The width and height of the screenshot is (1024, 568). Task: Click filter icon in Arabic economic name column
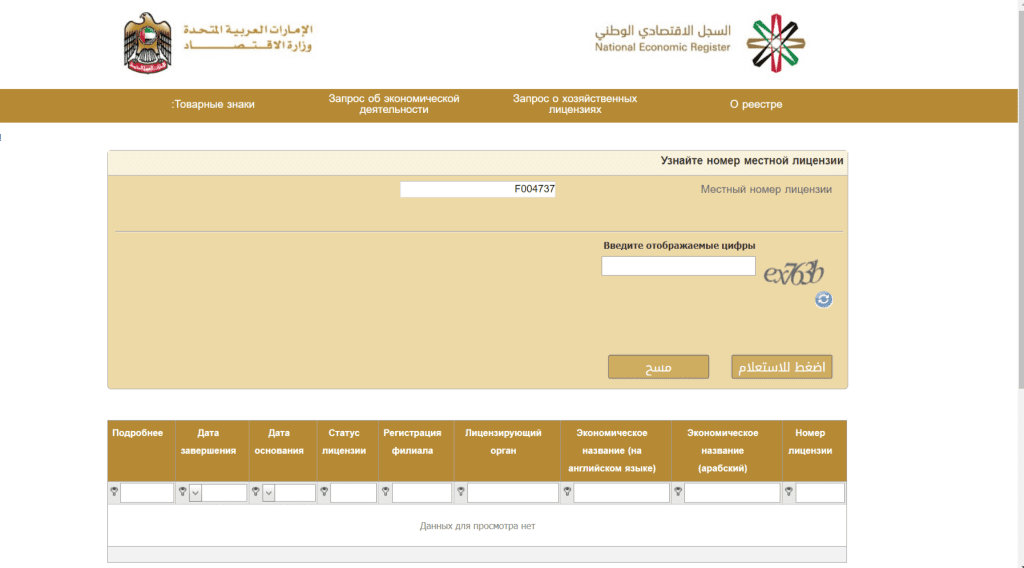pos(677,492)
